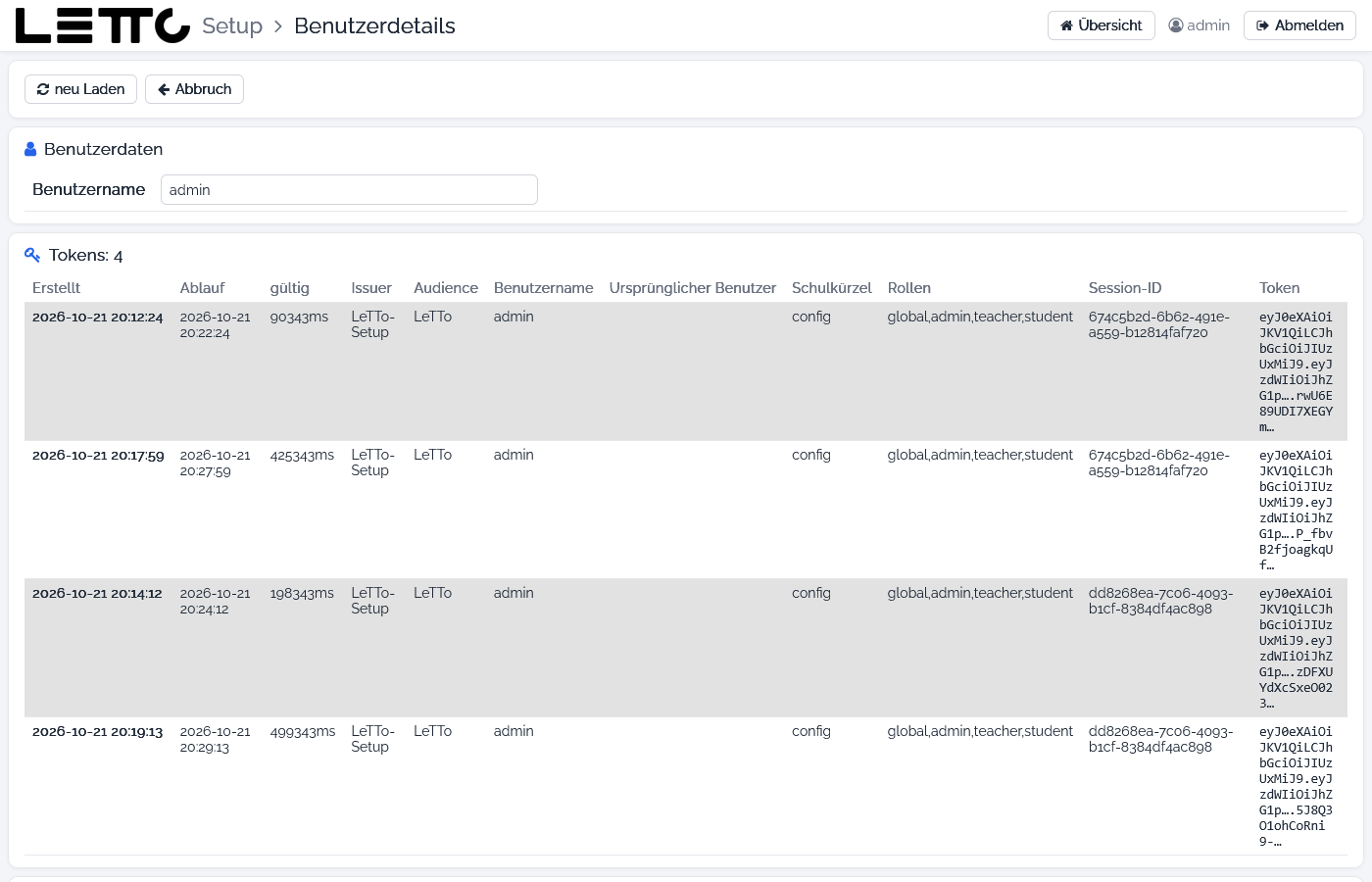This screenshot has height=882, width=1372.
Task: Select created time 2026-10-21 20:12:24
Action: pos(98,318)
